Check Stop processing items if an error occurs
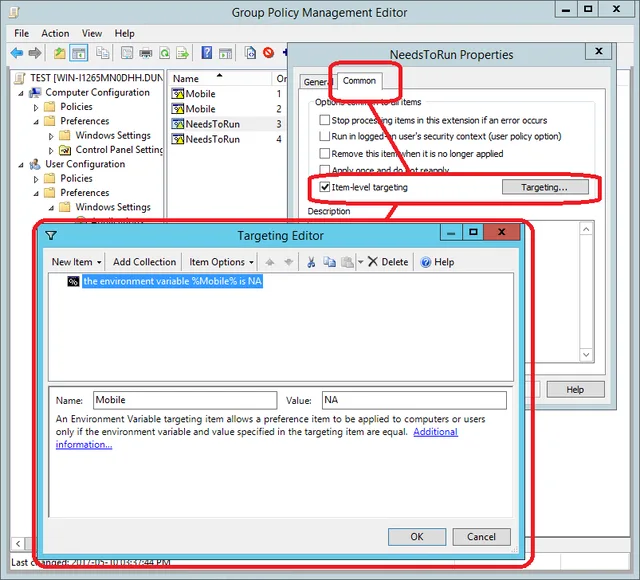The height and width of the screenshot is (580, 640). click(324, 120)
